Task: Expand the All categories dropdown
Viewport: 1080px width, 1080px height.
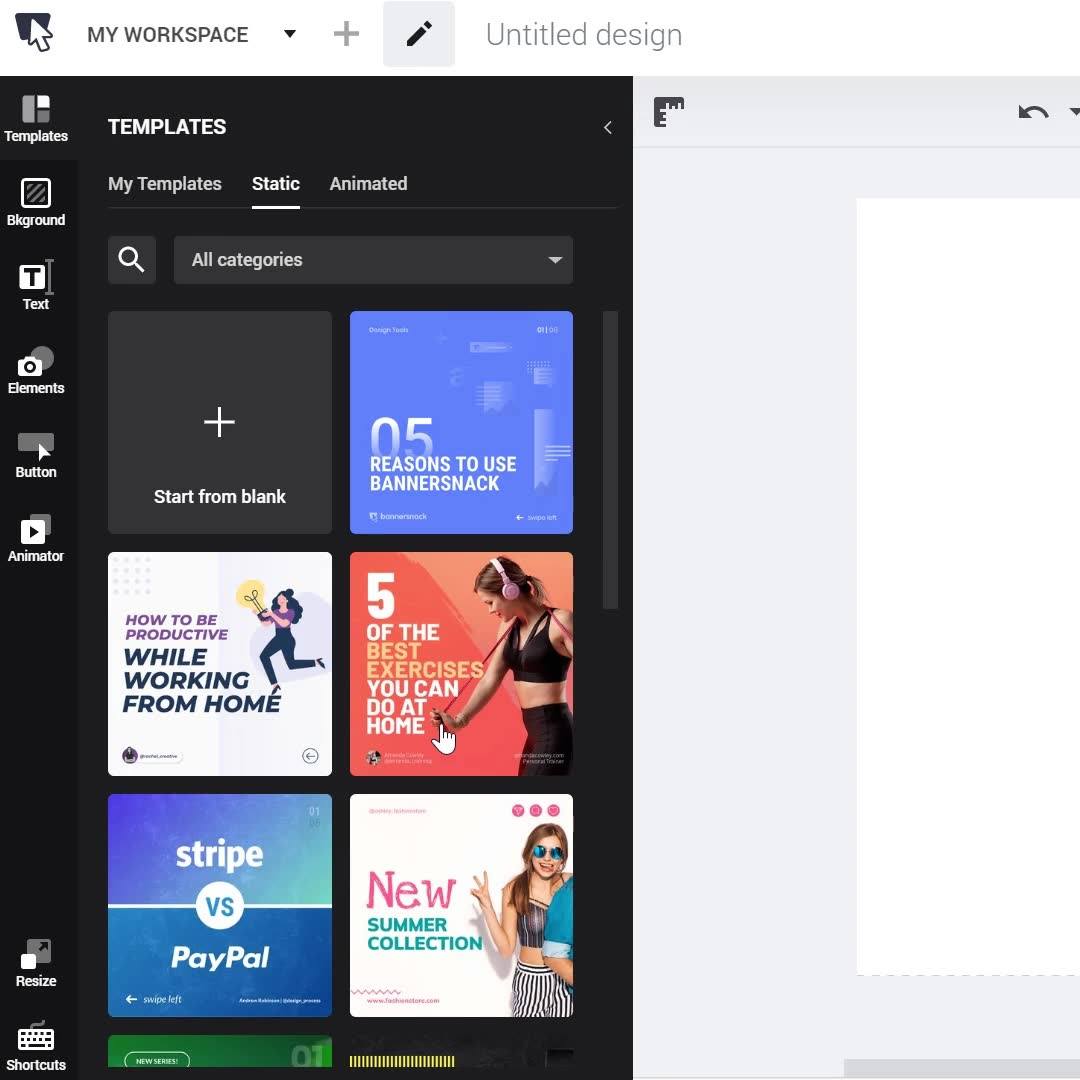Action: tap(373, 260)
